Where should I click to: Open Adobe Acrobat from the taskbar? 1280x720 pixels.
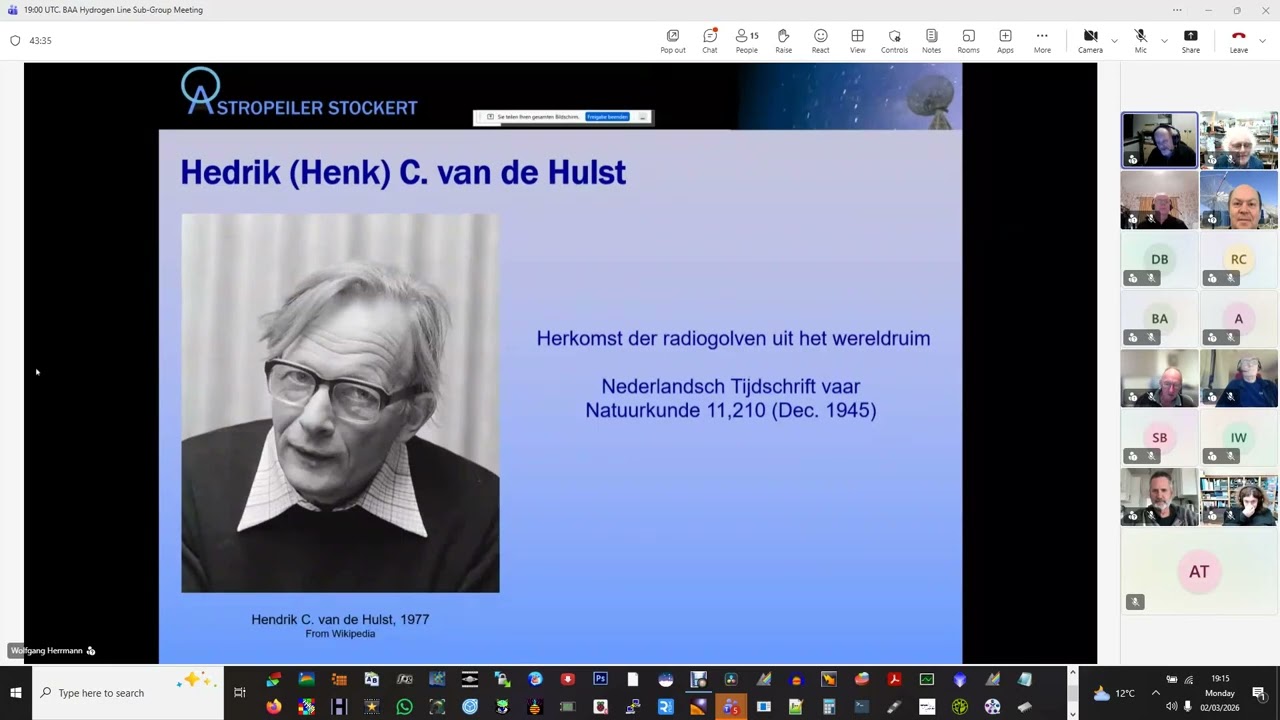click(895, 679)
